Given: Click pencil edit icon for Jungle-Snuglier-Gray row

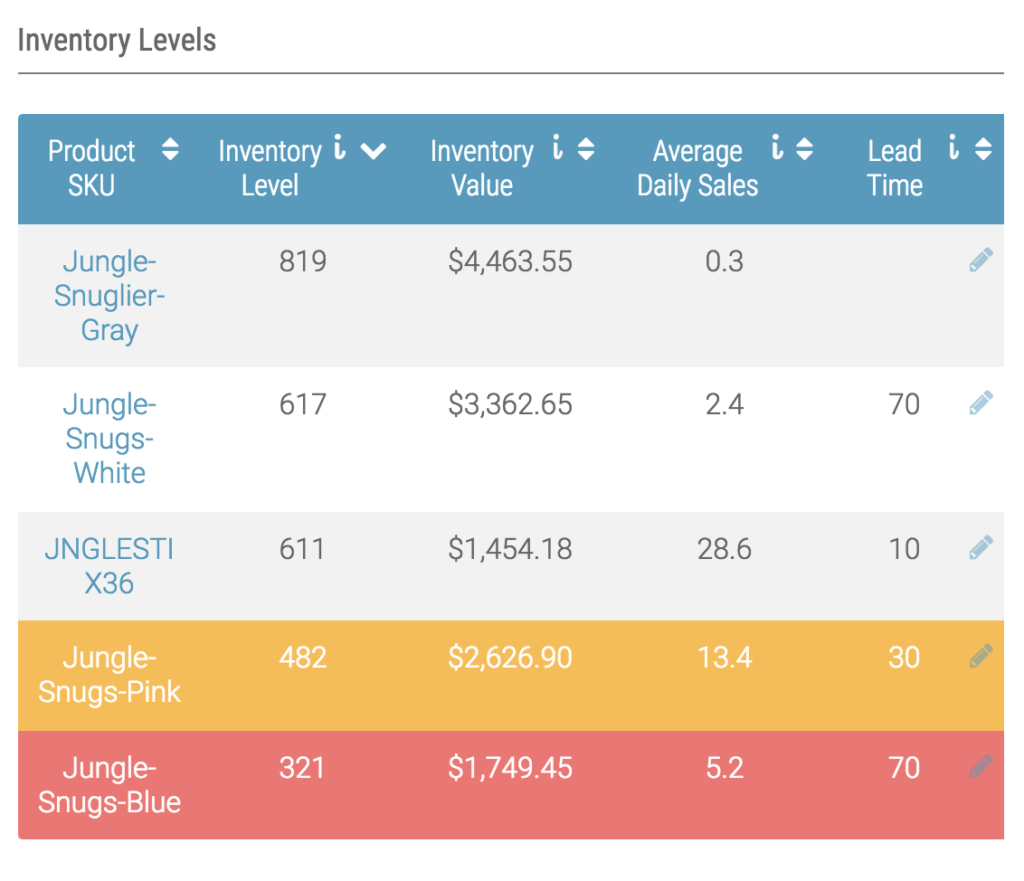Looking at the screenshot, I should 981,261.
